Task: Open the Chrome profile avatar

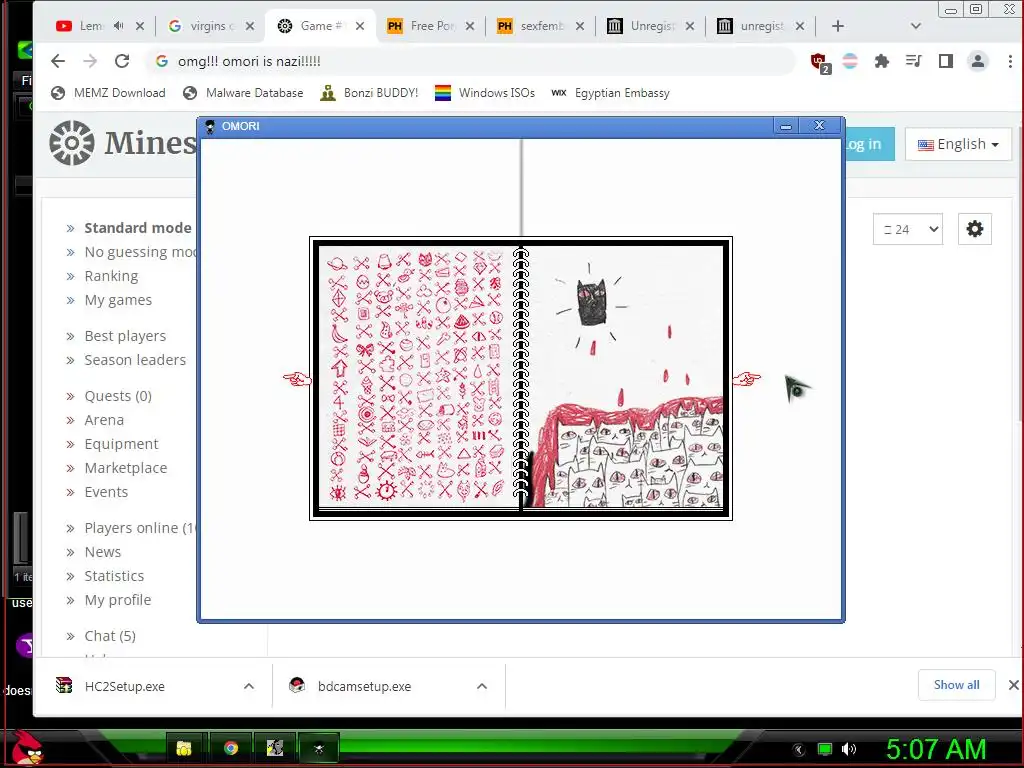Action: tap(978, 61)
